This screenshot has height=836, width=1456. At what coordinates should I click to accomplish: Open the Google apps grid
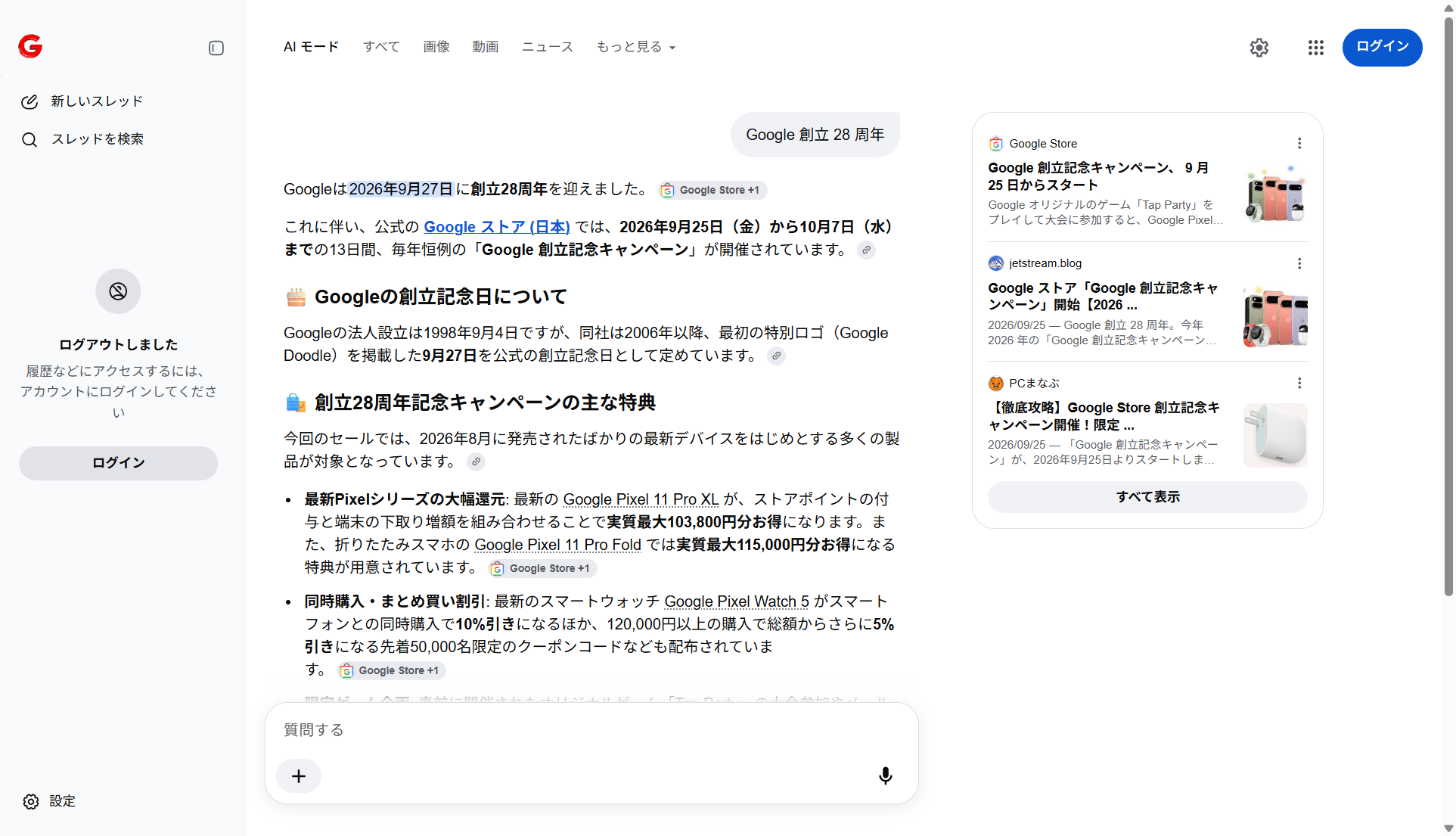1316,48
